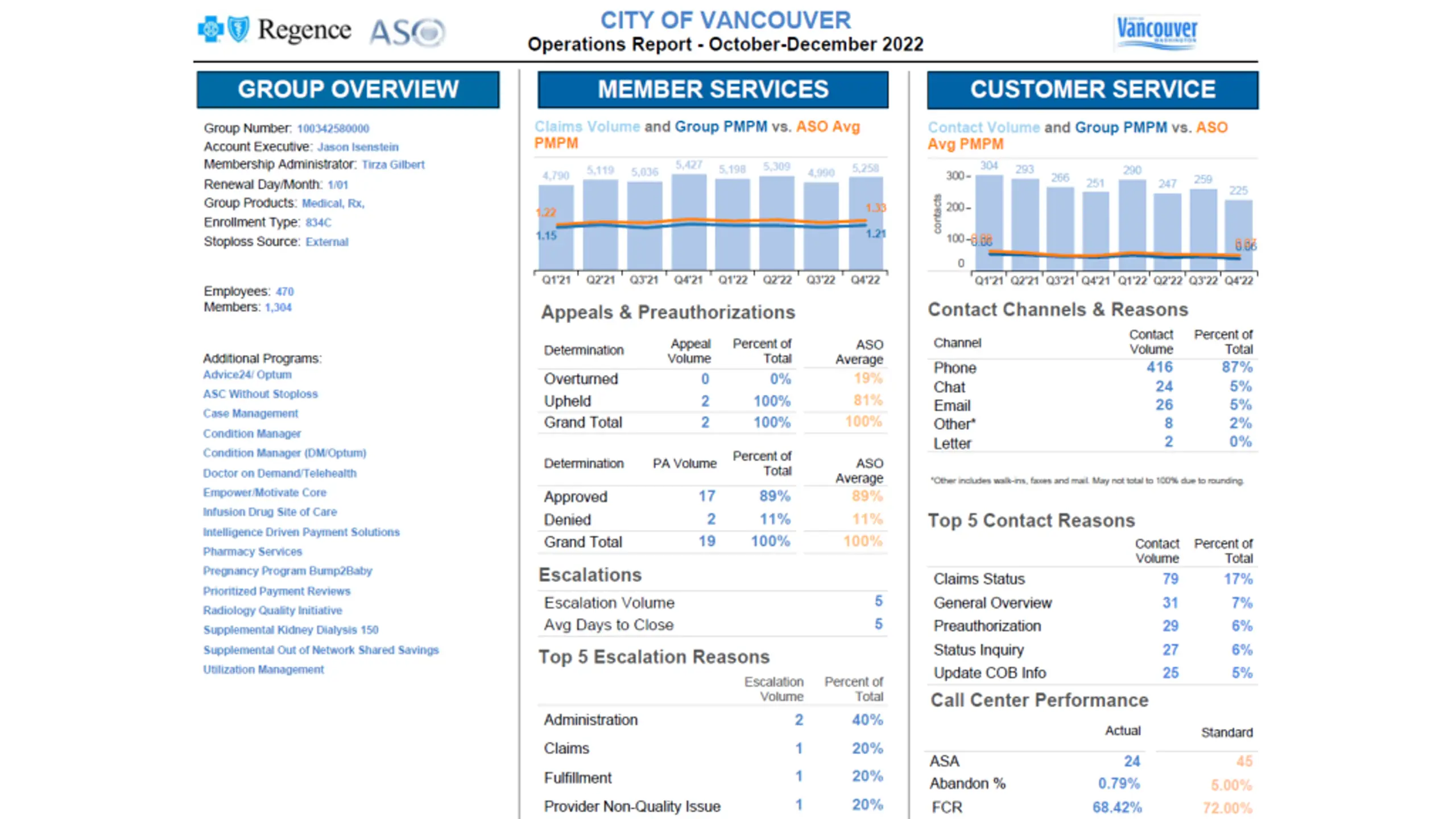Select the Q1'21 contact volume bar
The height and width of the screenshot is (819, 1456).
[x=989, y=222]
